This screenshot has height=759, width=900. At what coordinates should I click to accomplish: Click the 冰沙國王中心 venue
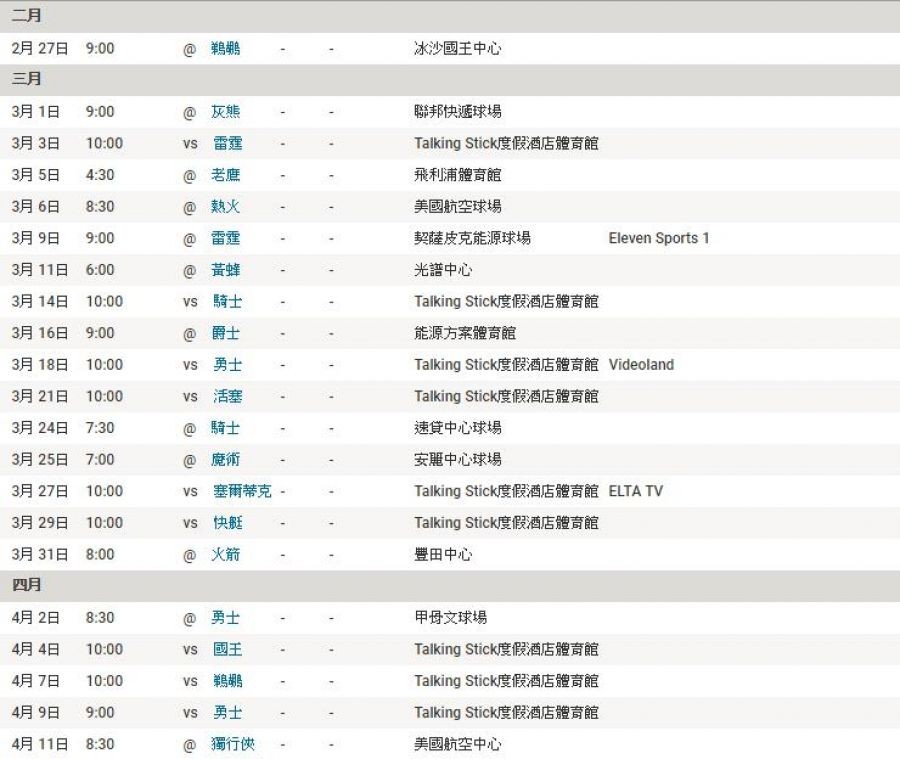tap(457, 49)
